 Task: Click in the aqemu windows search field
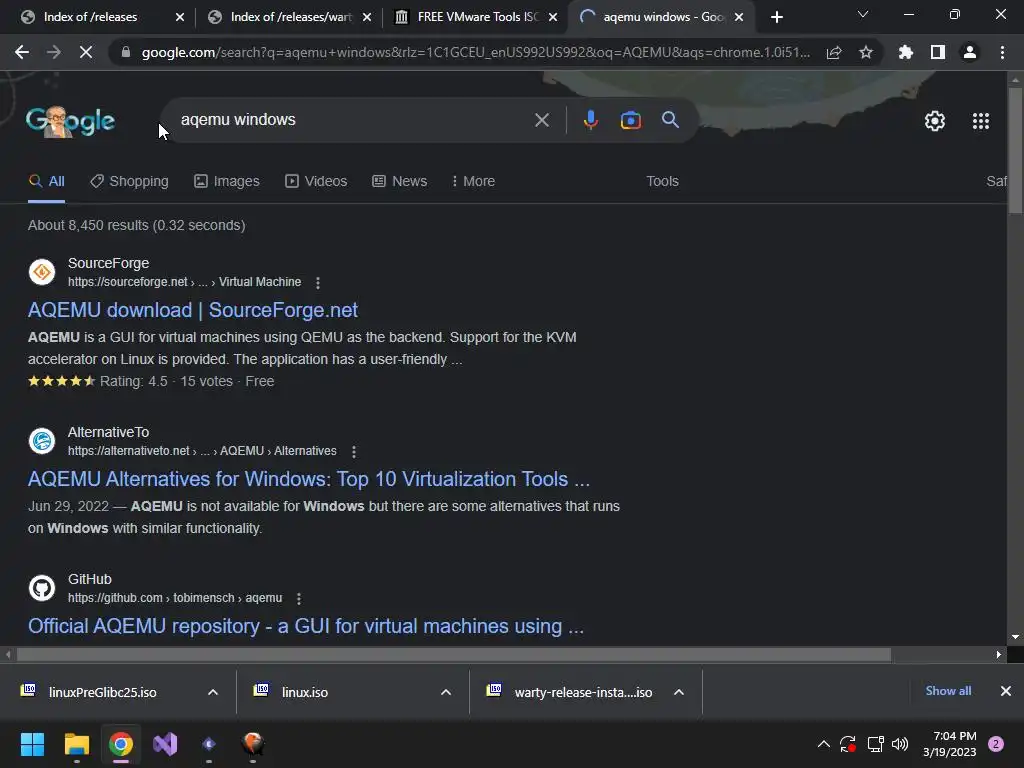coord(353,120)
